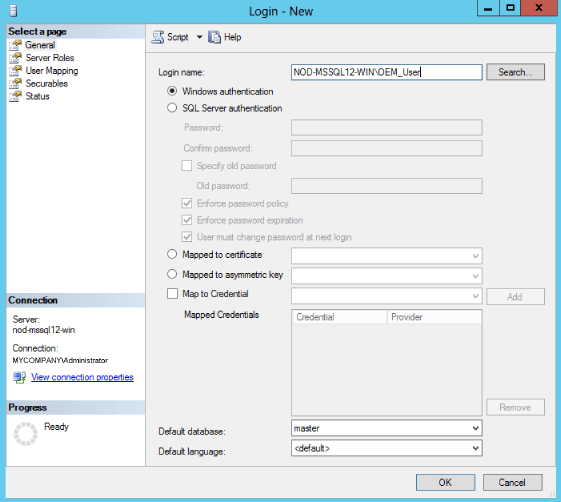Click the Credential column header
Viewport: 561px width, 502px height.
coord(340,317)
